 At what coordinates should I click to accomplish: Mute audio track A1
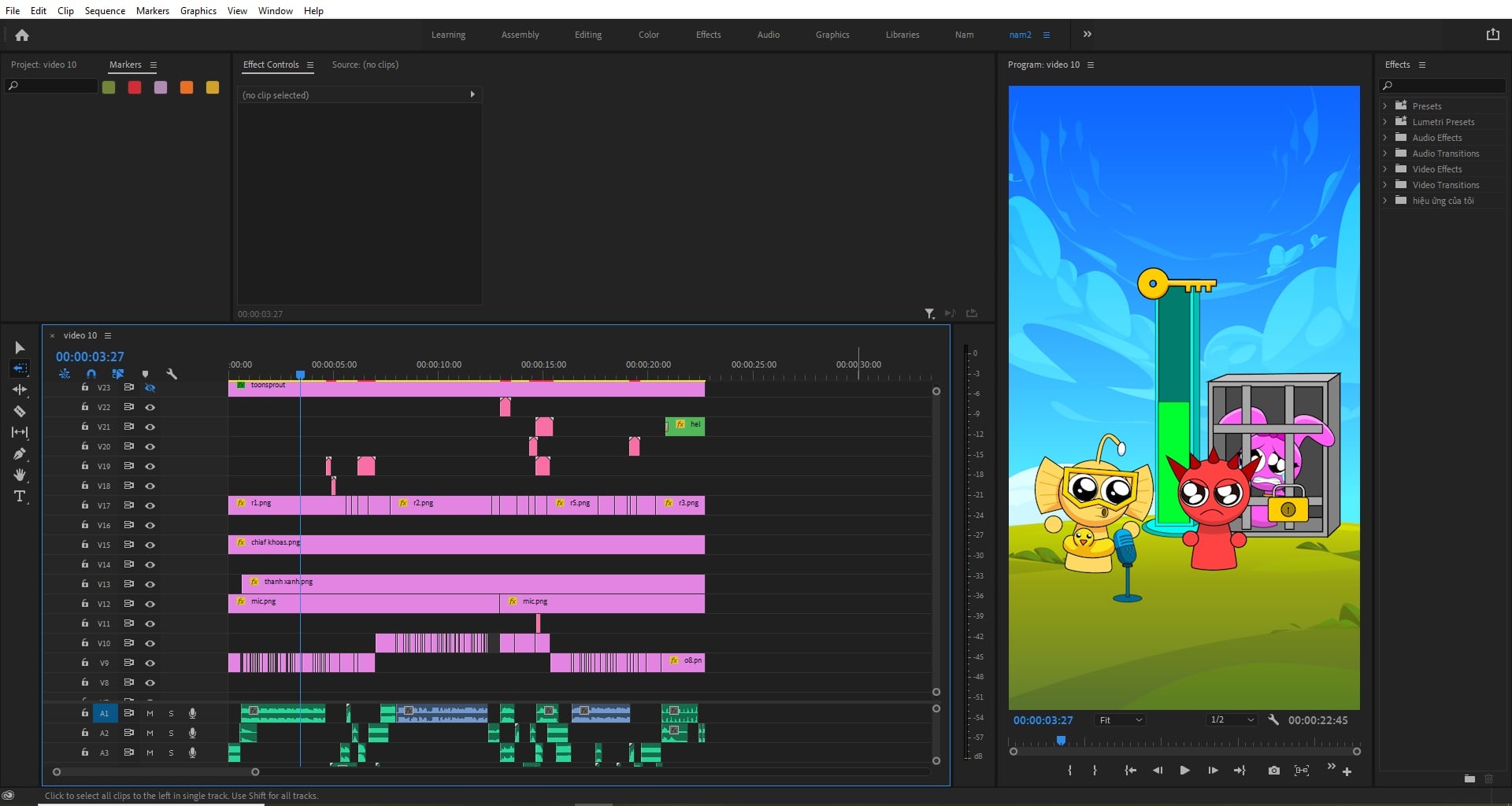coord(150,713)
